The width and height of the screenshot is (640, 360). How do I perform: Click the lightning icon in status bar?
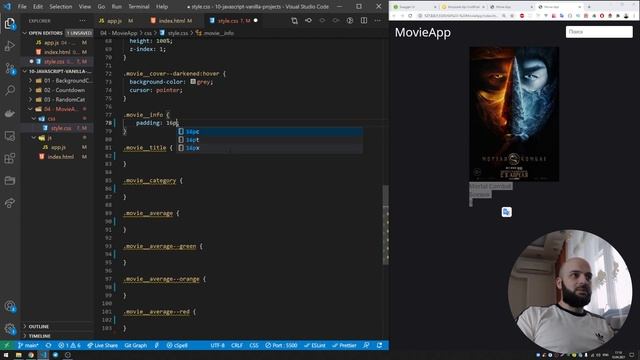point(157,345)
